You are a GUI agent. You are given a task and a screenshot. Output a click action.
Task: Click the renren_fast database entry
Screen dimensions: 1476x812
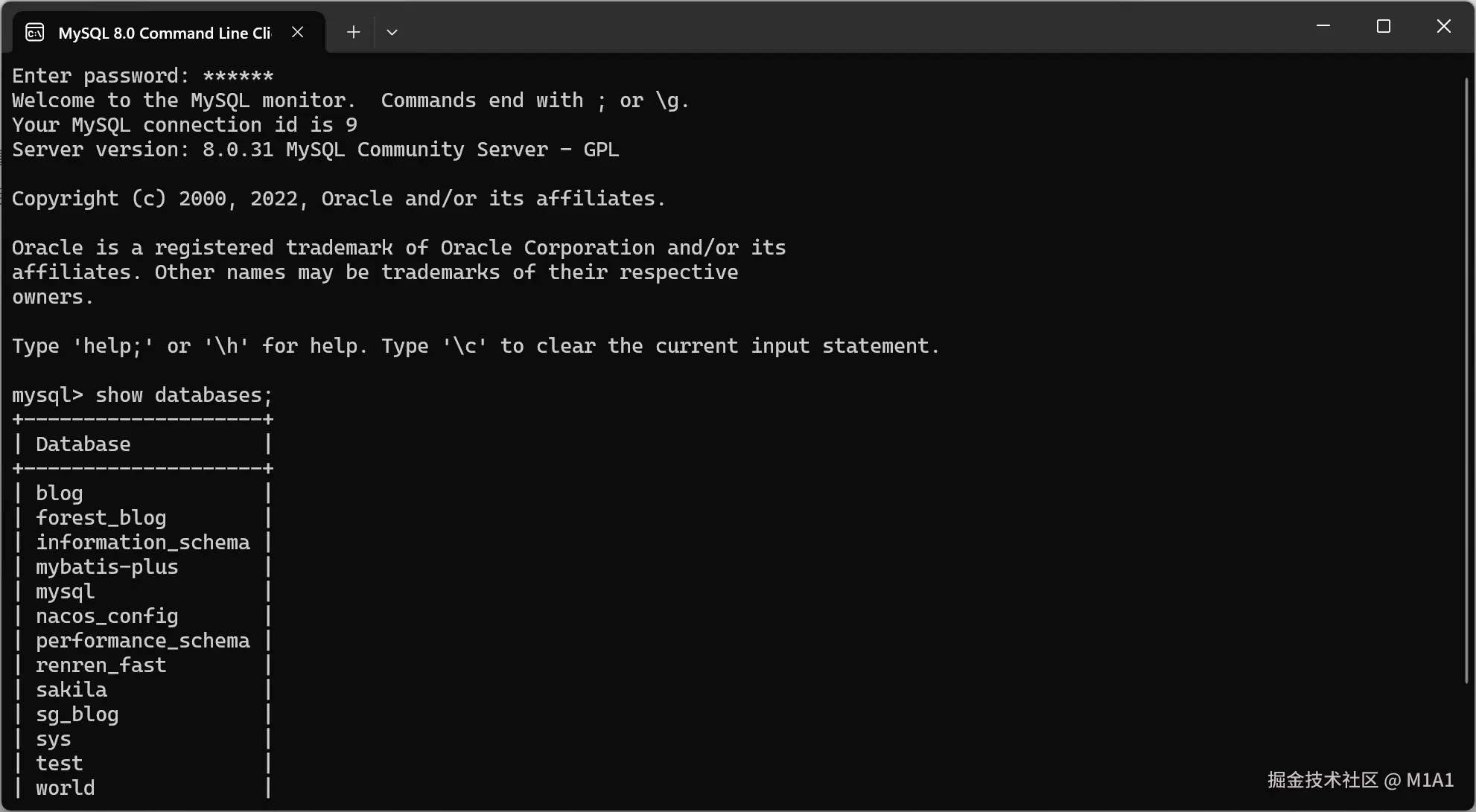101,665
